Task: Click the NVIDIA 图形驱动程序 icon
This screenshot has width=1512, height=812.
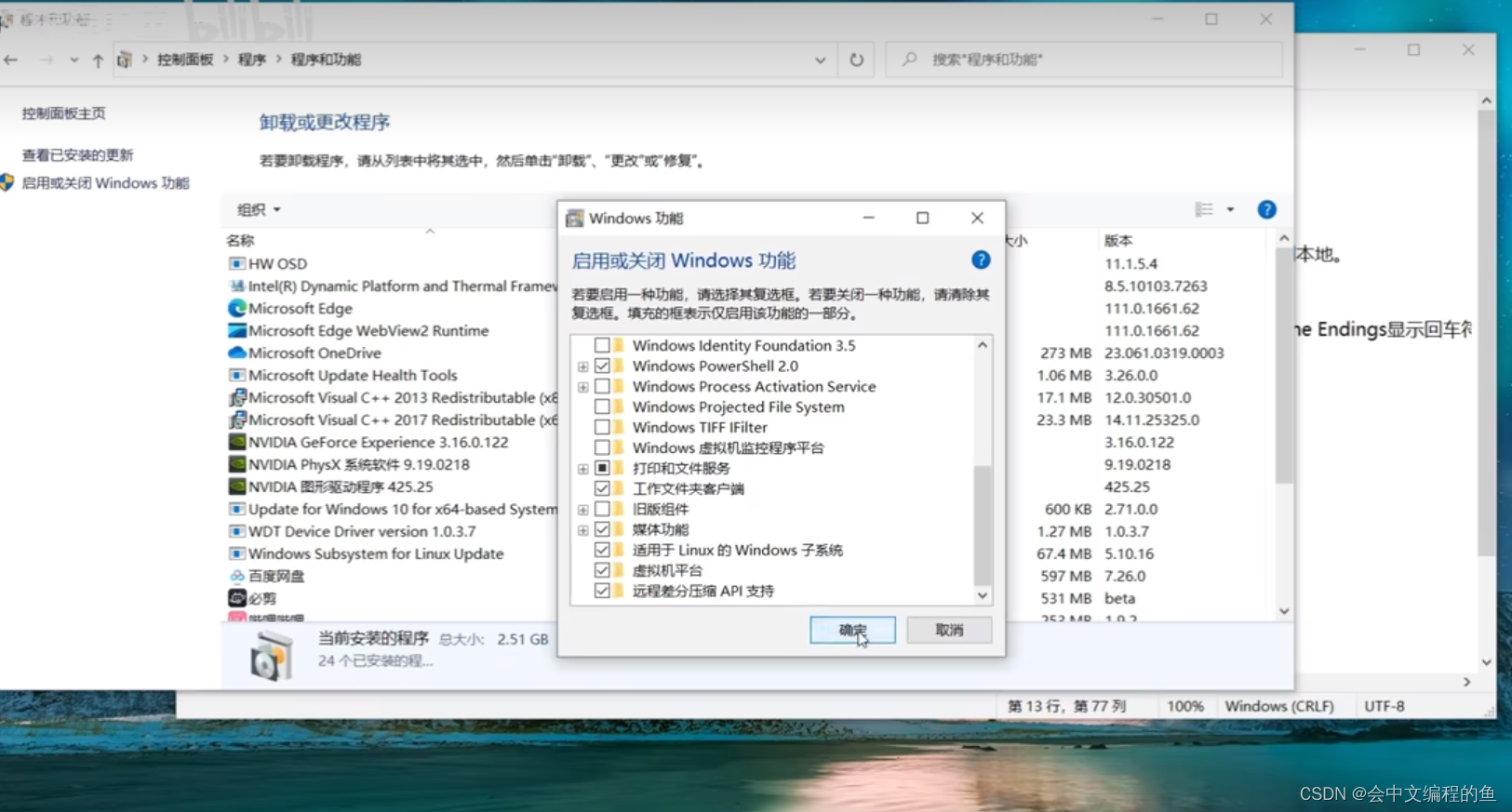Action: click(237, 486)
